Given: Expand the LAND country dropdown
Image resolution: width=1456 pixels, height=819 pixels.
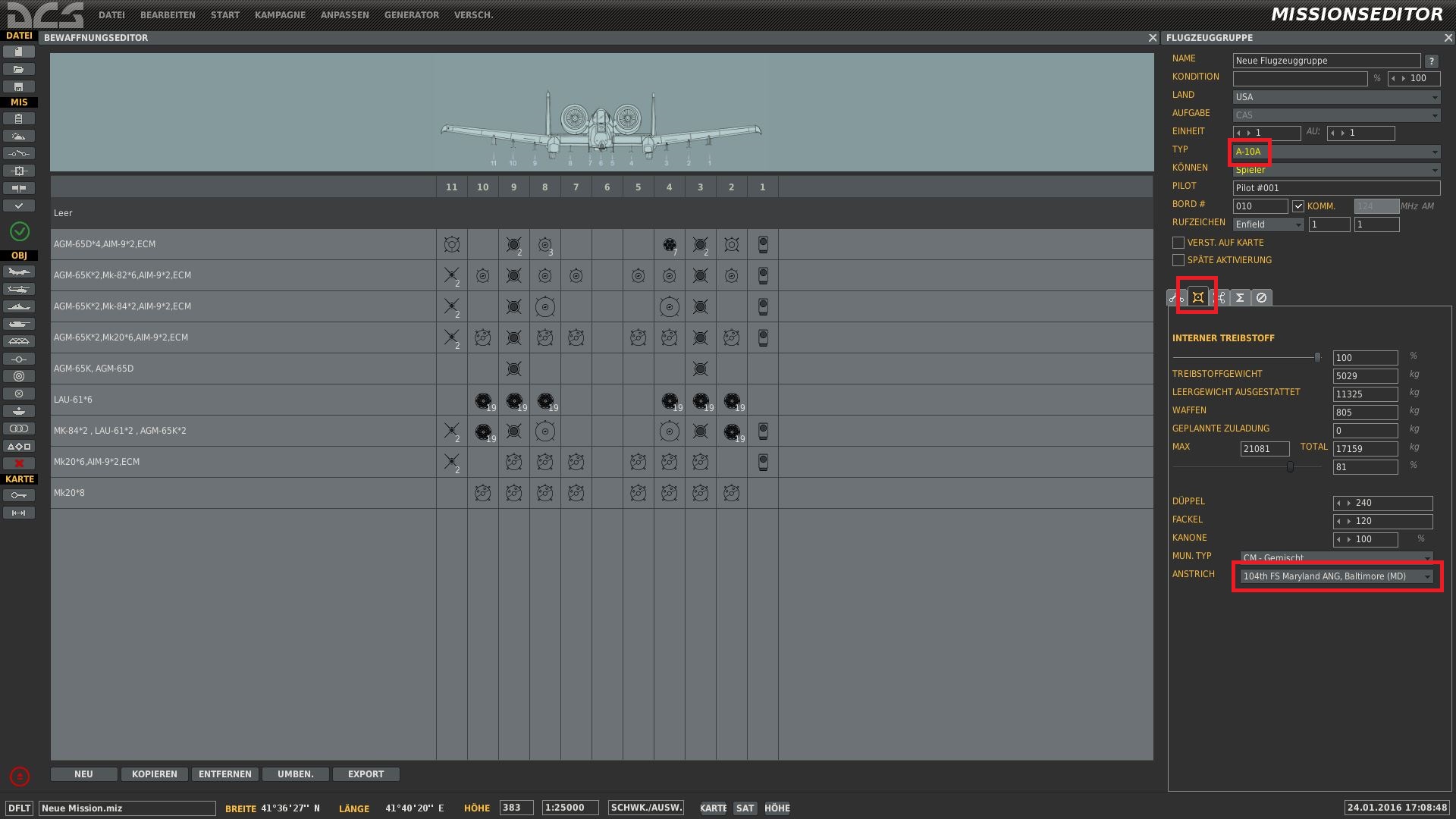Looking at the screenshot, I should coord(1337,97).
